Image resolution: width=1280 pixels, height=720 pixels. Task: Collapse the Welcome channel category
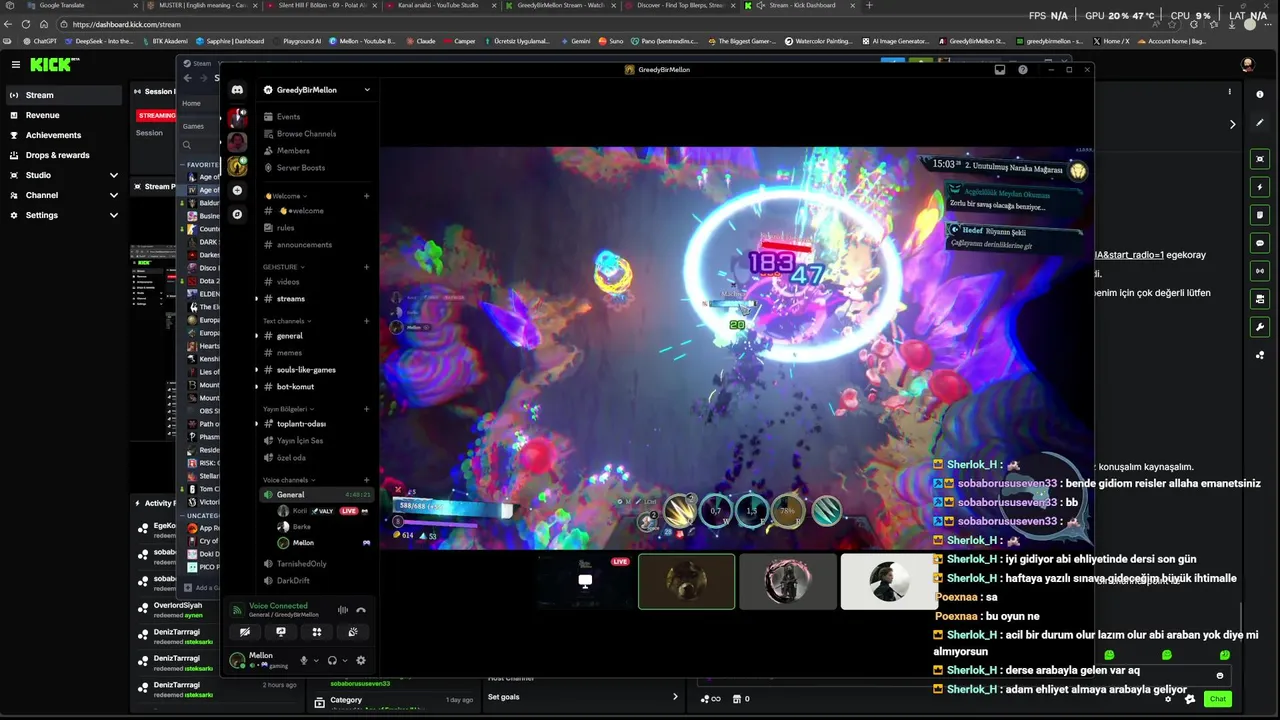[x=285, y=196]
